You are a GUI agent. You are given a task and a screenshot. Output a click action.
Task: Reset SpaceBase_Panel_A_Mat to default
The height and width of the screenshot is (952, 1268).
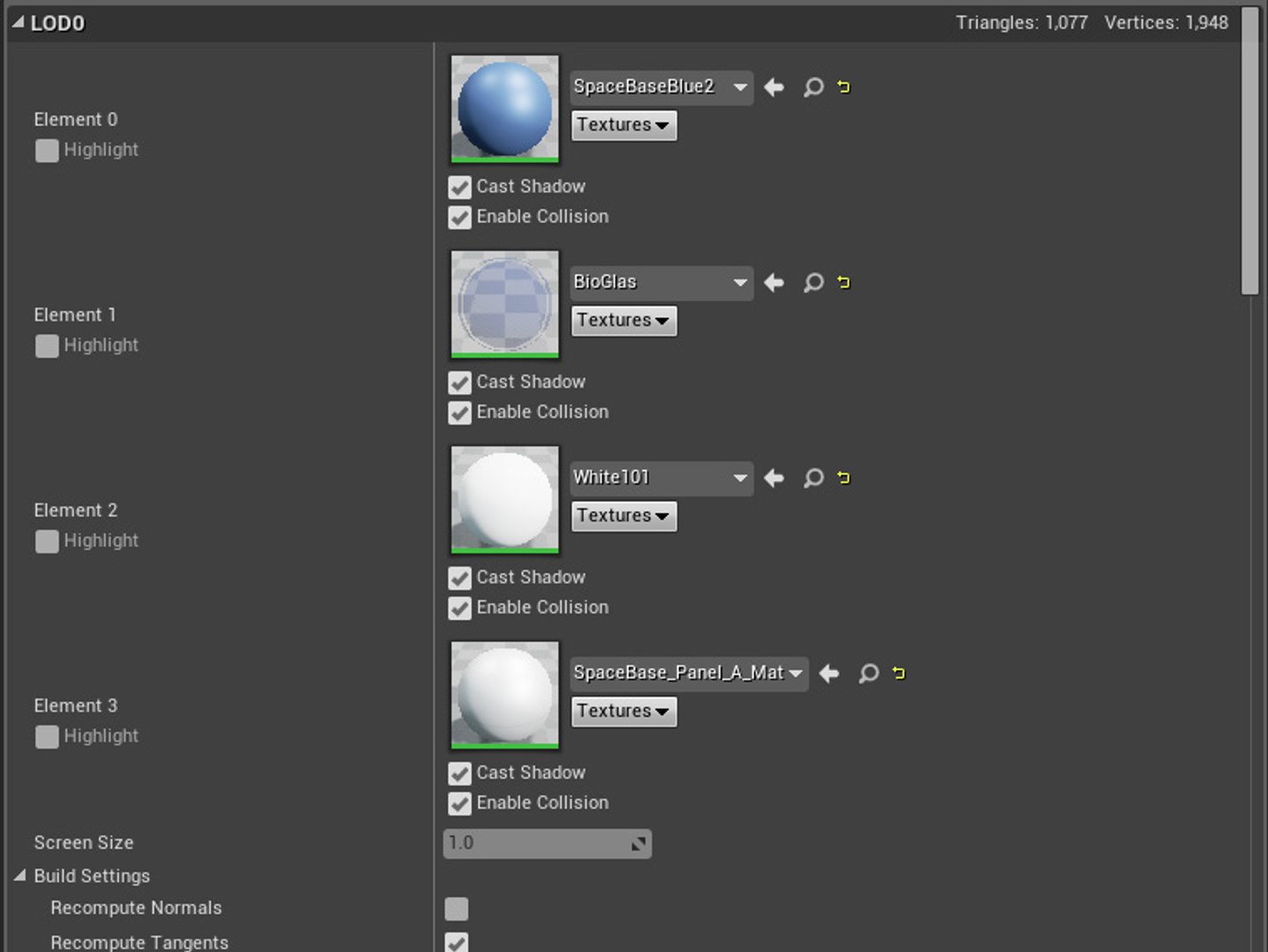click(899, 674)
